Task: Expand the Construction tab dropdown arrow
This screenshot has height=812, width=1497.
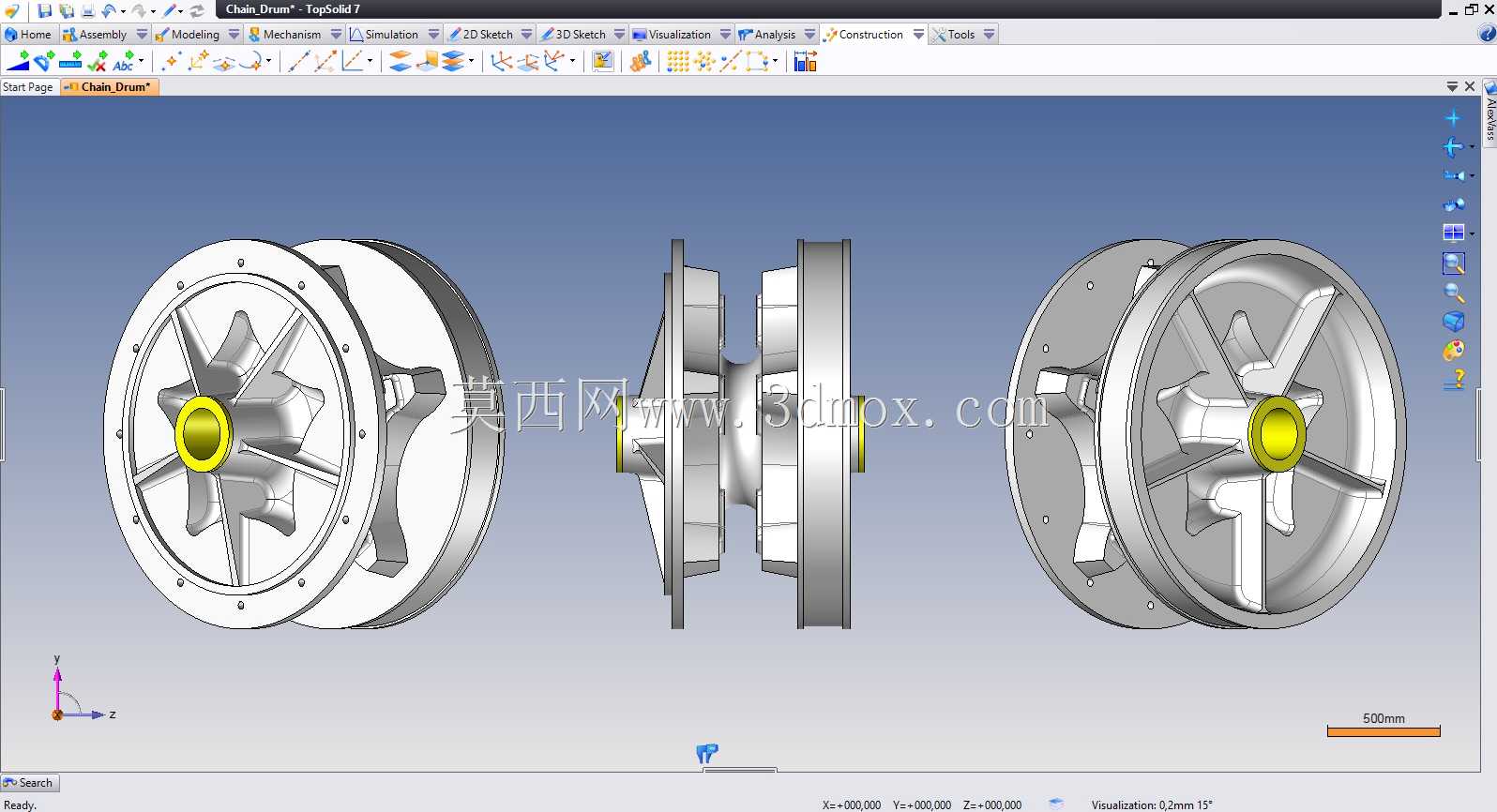Action: (x=918, y=35)
